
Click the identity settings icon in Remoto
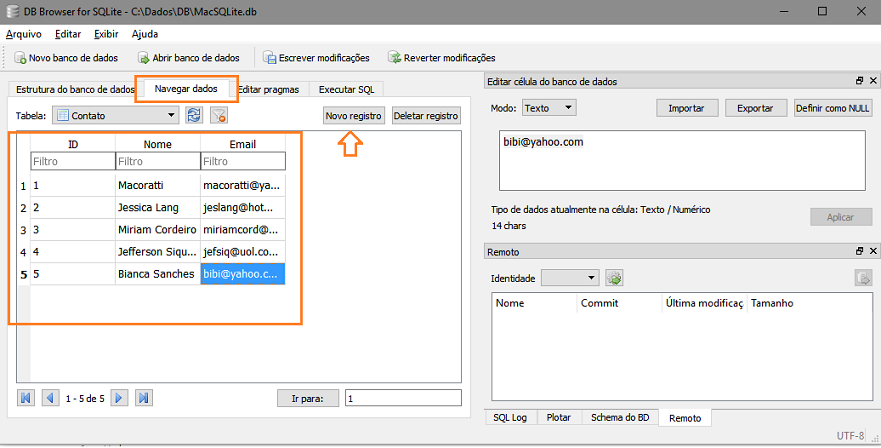(x=614, y=278)
